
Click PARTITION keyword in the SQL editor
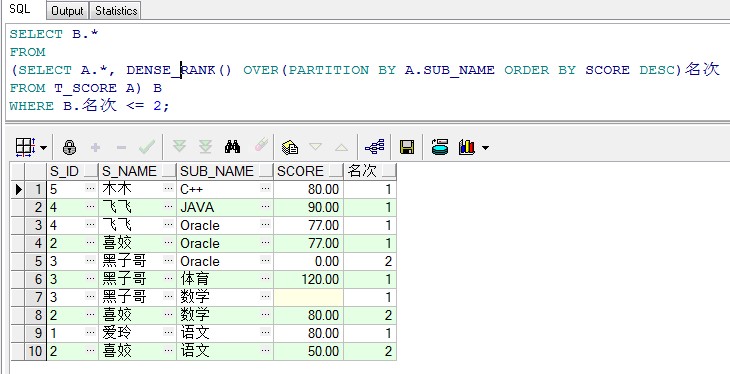coord(328,70)
